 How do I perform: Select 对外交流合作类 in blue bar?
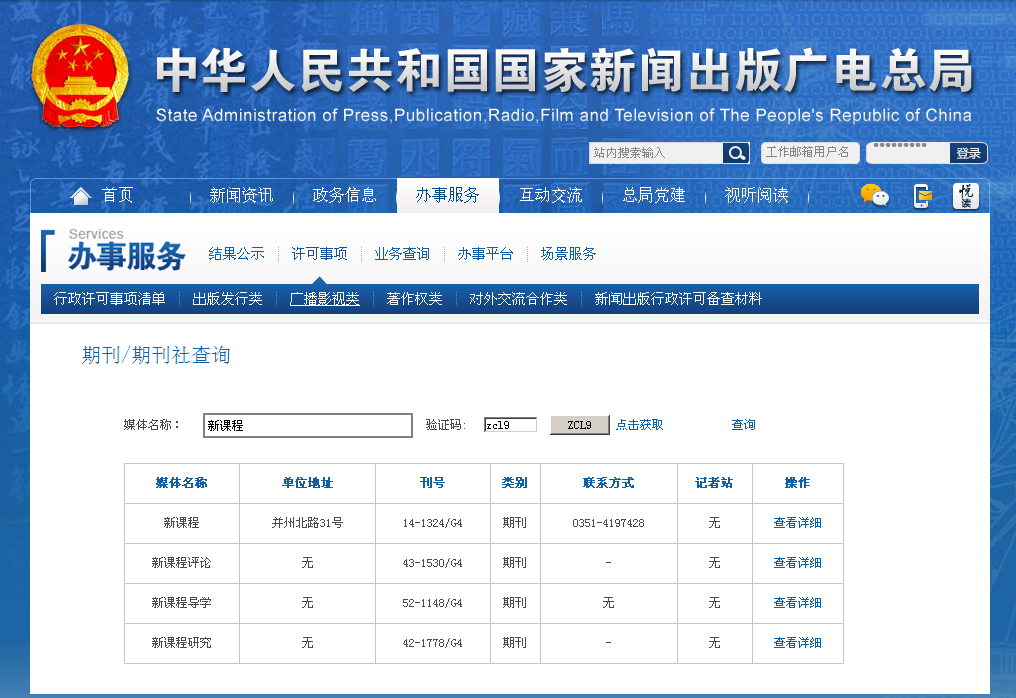pos(518,299)
